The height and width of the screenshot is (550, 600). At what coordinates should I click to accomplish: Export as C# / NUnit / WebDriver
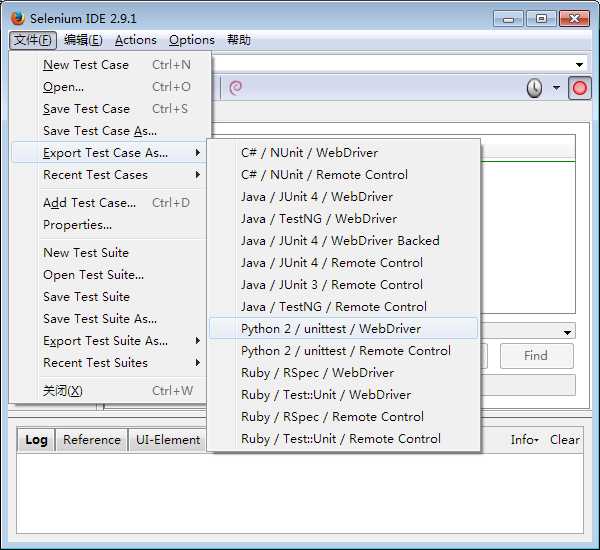coord(344,153)
